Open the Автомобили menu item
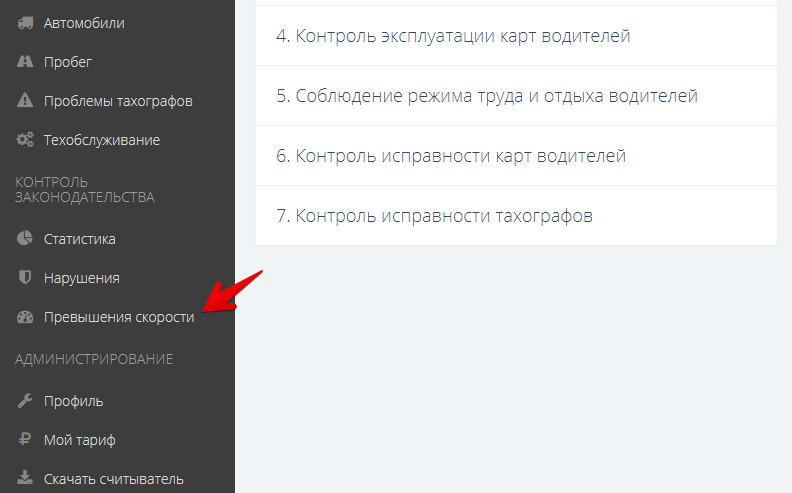792x493 pixels. pyautogui.click(x=84, y=23)
